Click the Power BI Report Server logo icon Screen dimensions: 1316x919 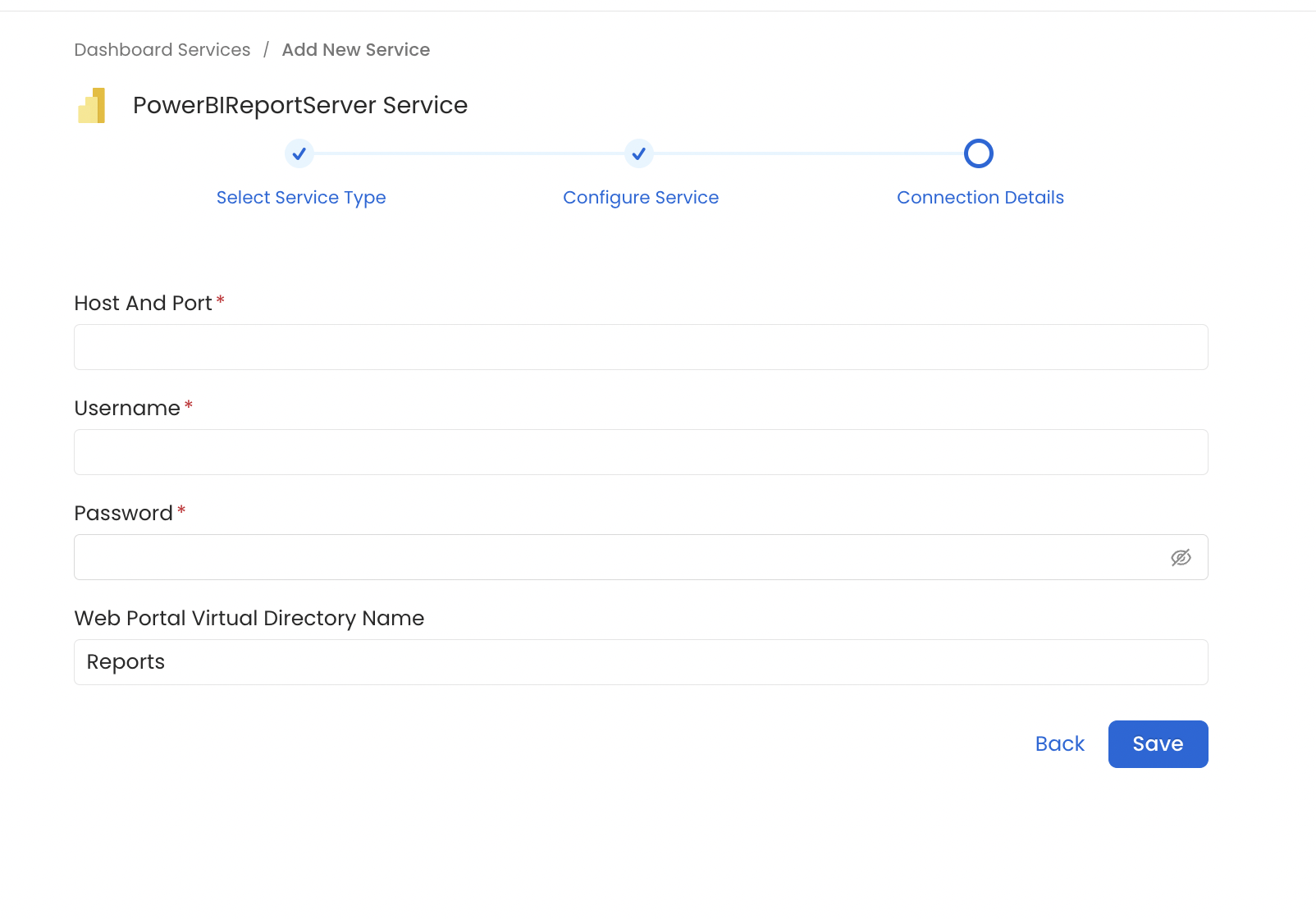click(91, 105)
